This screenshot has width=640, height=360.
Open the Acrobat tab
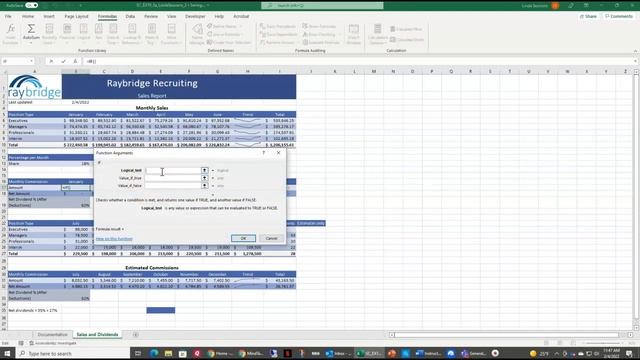[241, 16]
